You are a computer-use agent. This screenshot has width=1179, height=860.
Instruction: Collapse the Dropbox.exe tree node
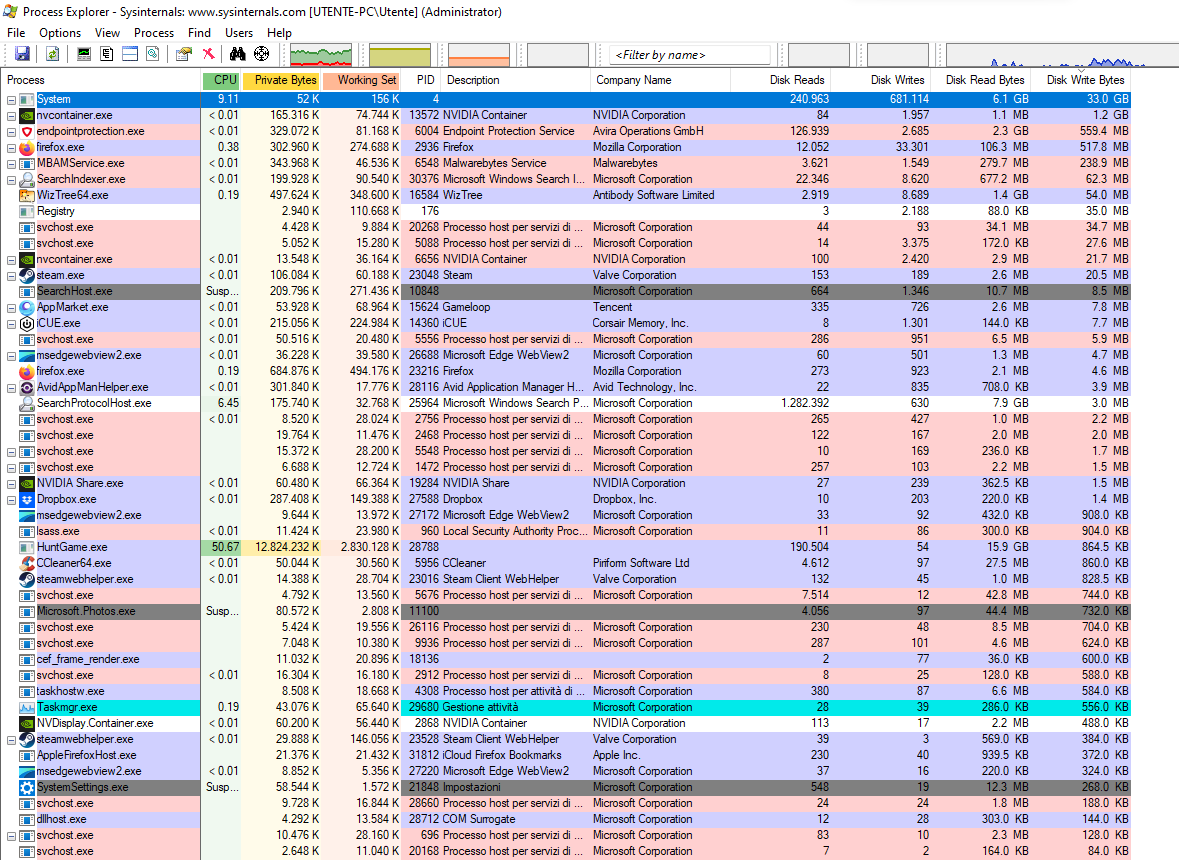click(11, 500)
